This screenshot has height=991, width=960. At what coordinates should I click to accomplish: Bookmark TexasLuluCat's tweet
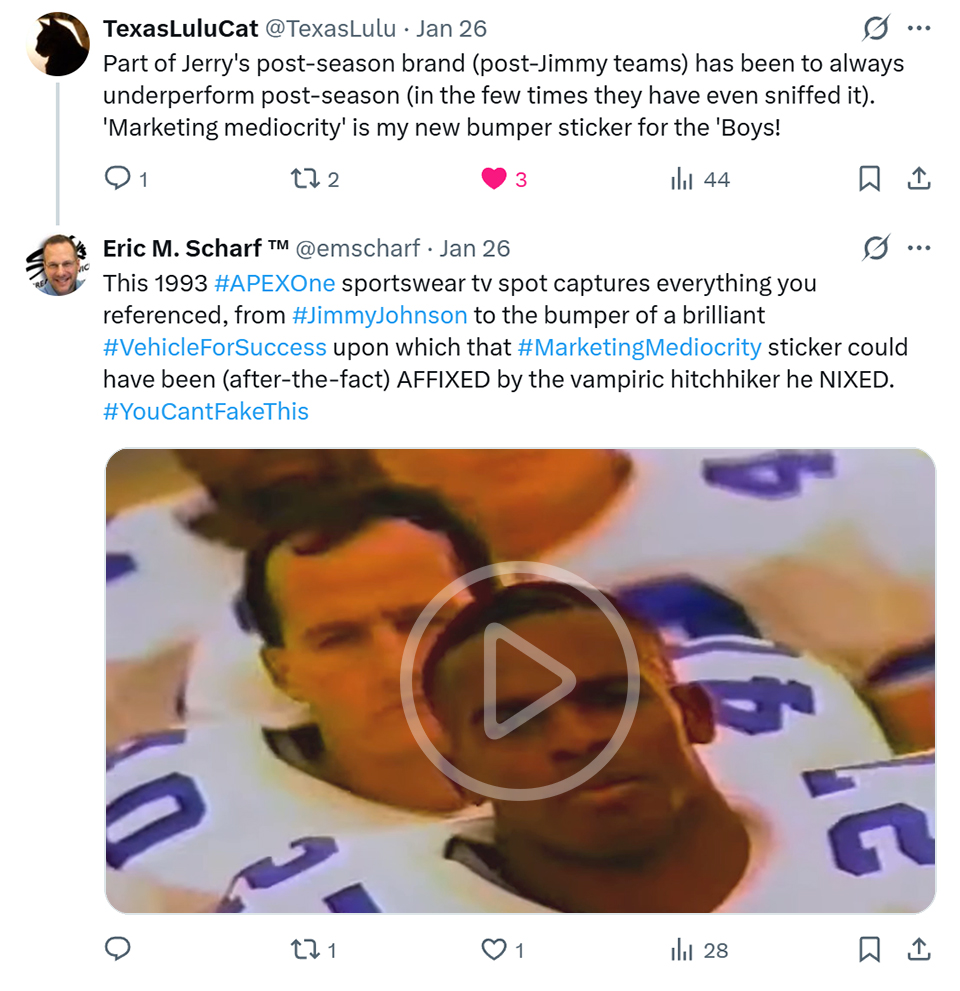(870, 179)
